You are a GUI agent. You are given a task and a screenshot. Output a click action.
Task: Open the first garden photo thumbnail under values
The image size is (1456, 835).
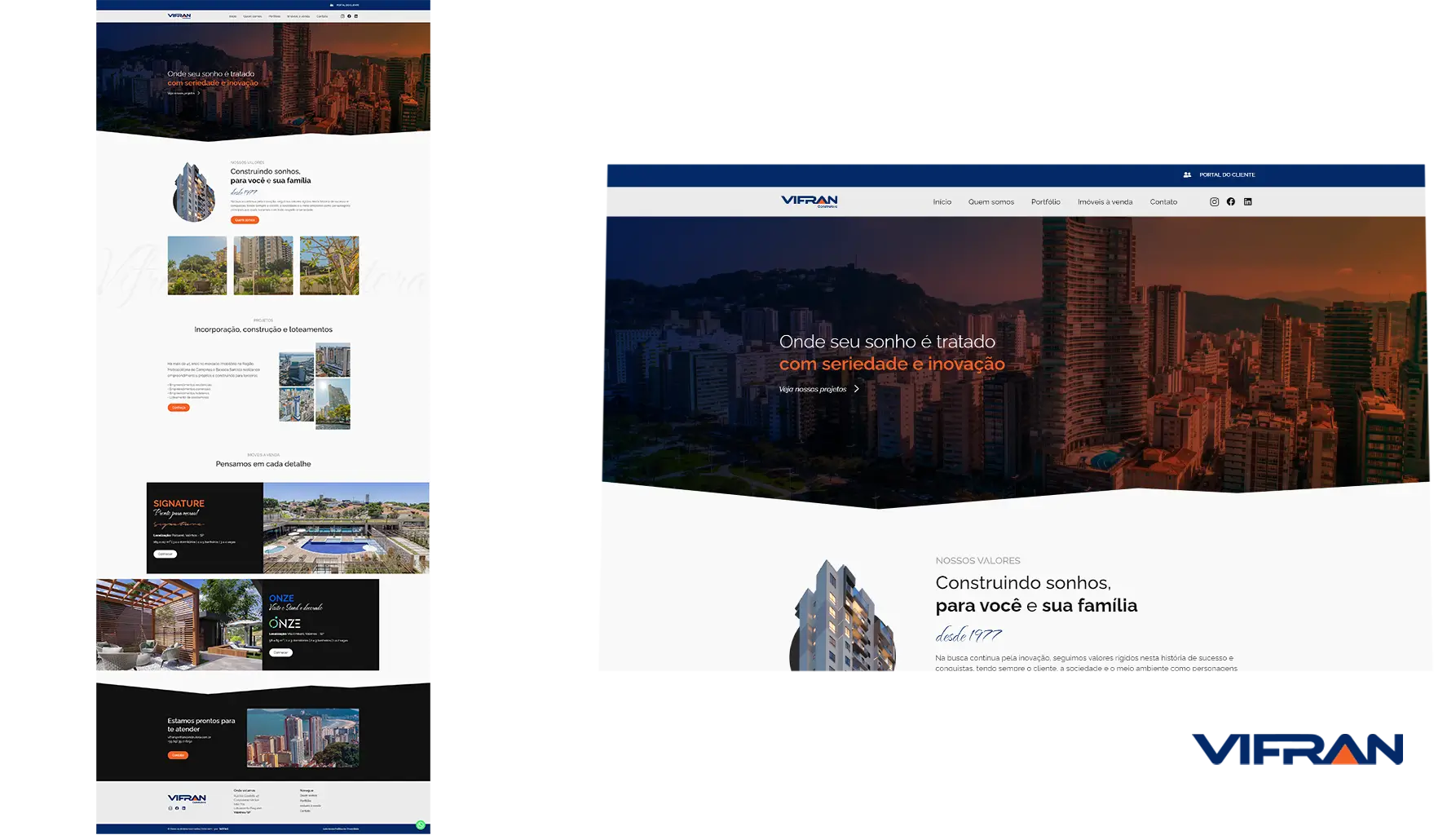(x=197, y=266)
